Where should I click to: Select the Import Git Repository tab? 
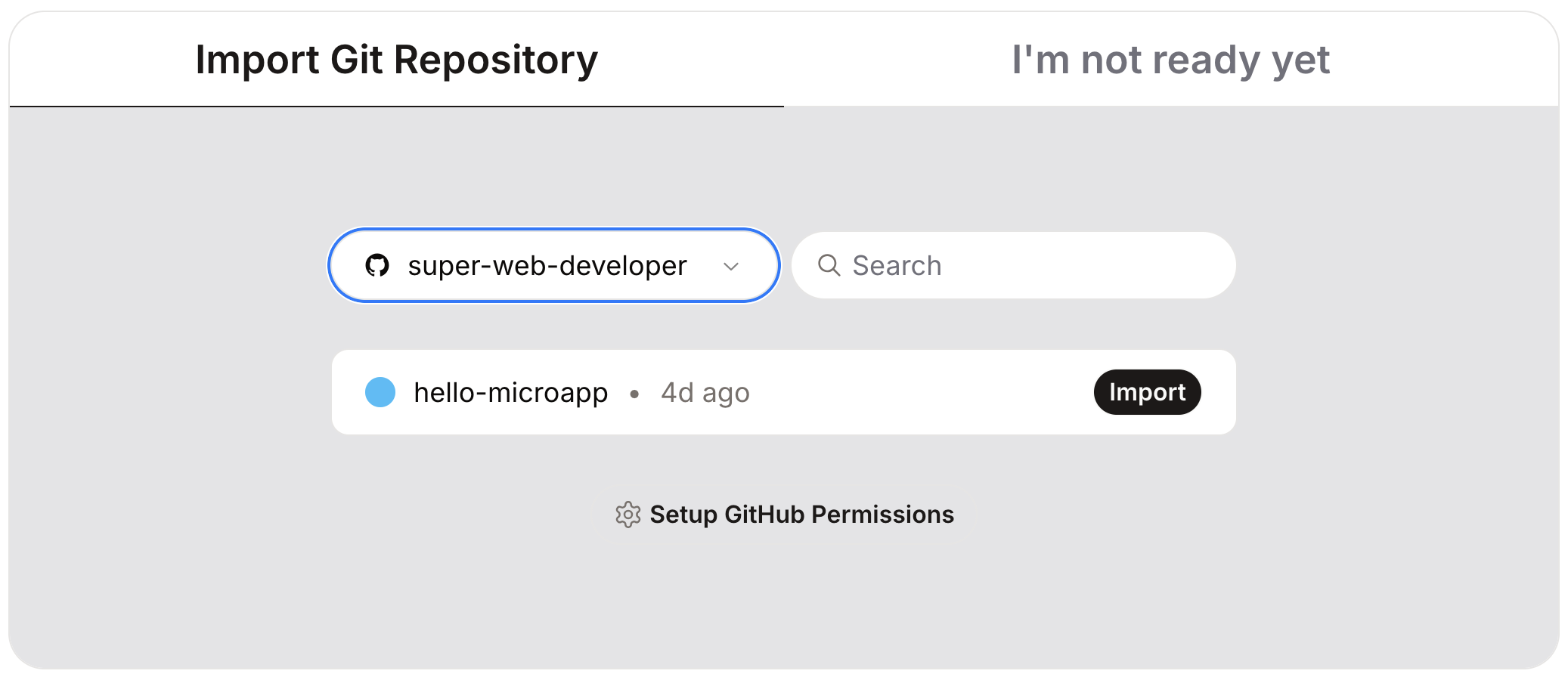point(395,60)
